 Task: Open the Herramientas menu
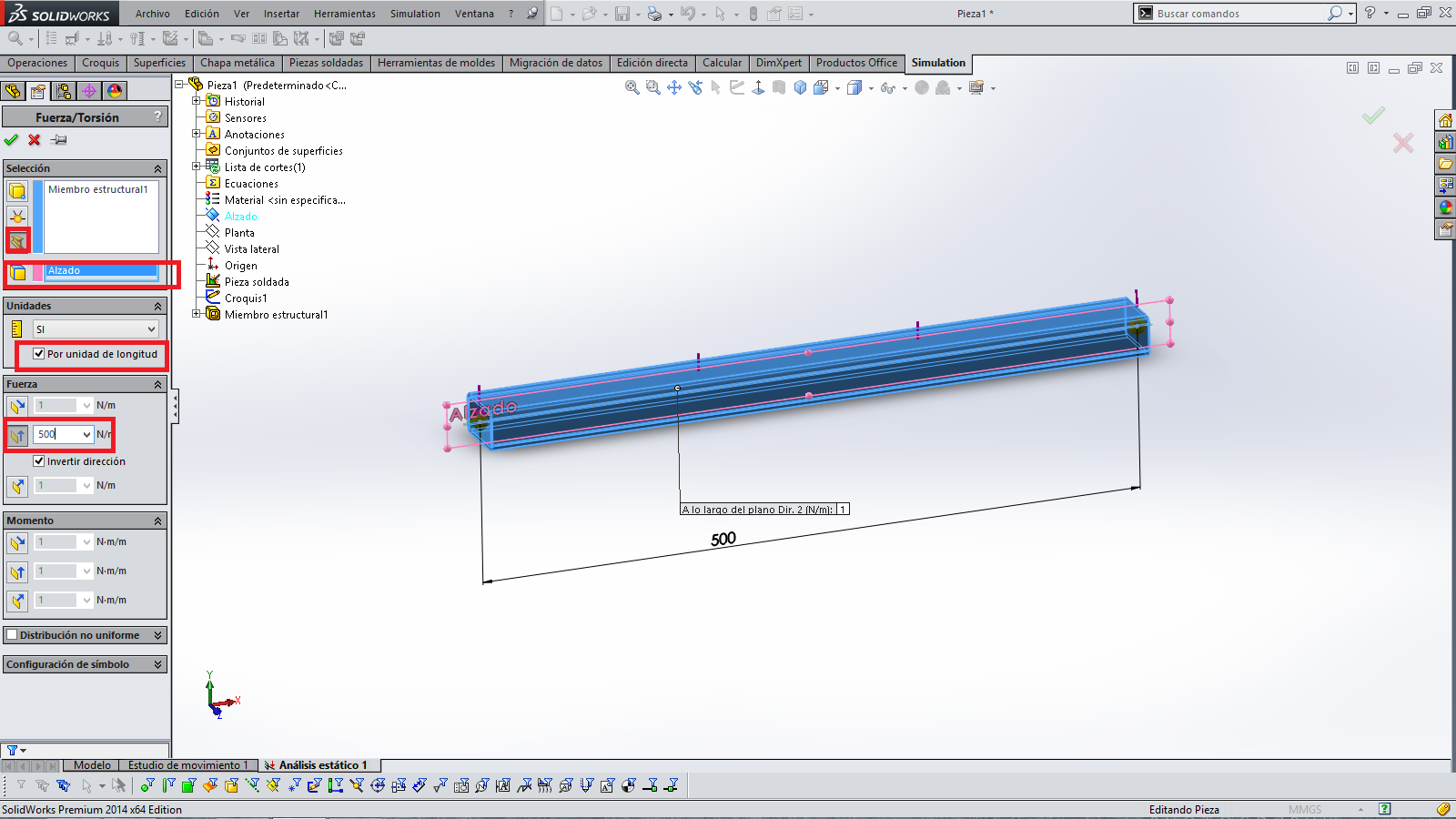[x=345, y=14]
